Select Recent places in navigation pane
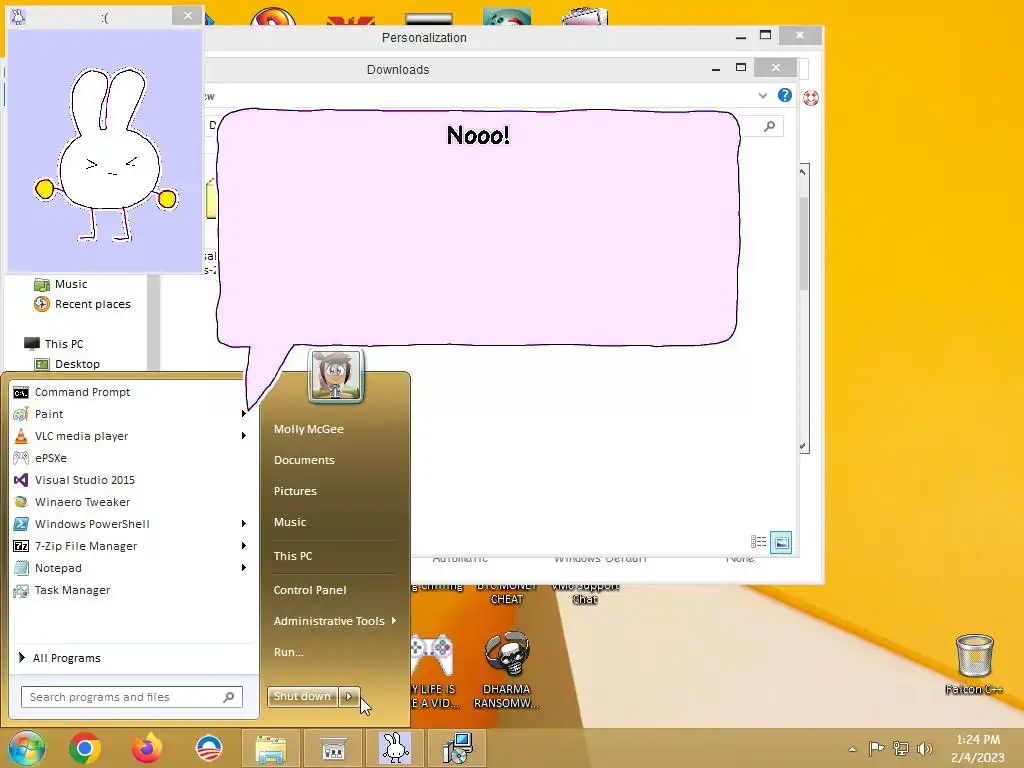1024x768 pixels. coord(82,304)
